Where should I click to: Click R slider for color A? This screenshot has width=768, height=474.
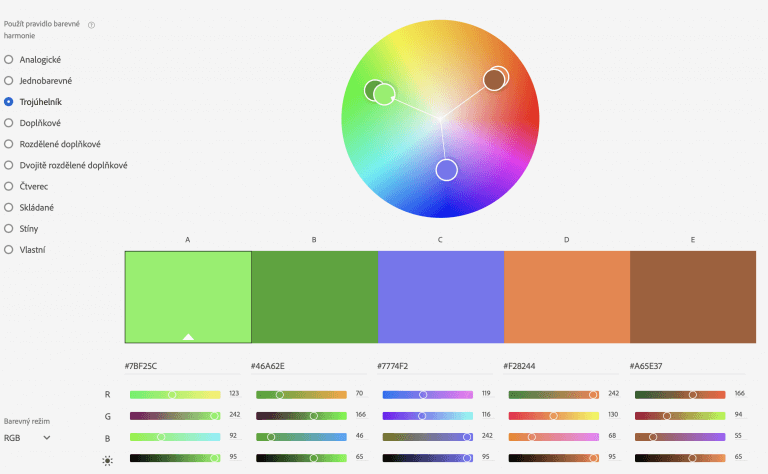pyautogui.click(x=175, y=395)
